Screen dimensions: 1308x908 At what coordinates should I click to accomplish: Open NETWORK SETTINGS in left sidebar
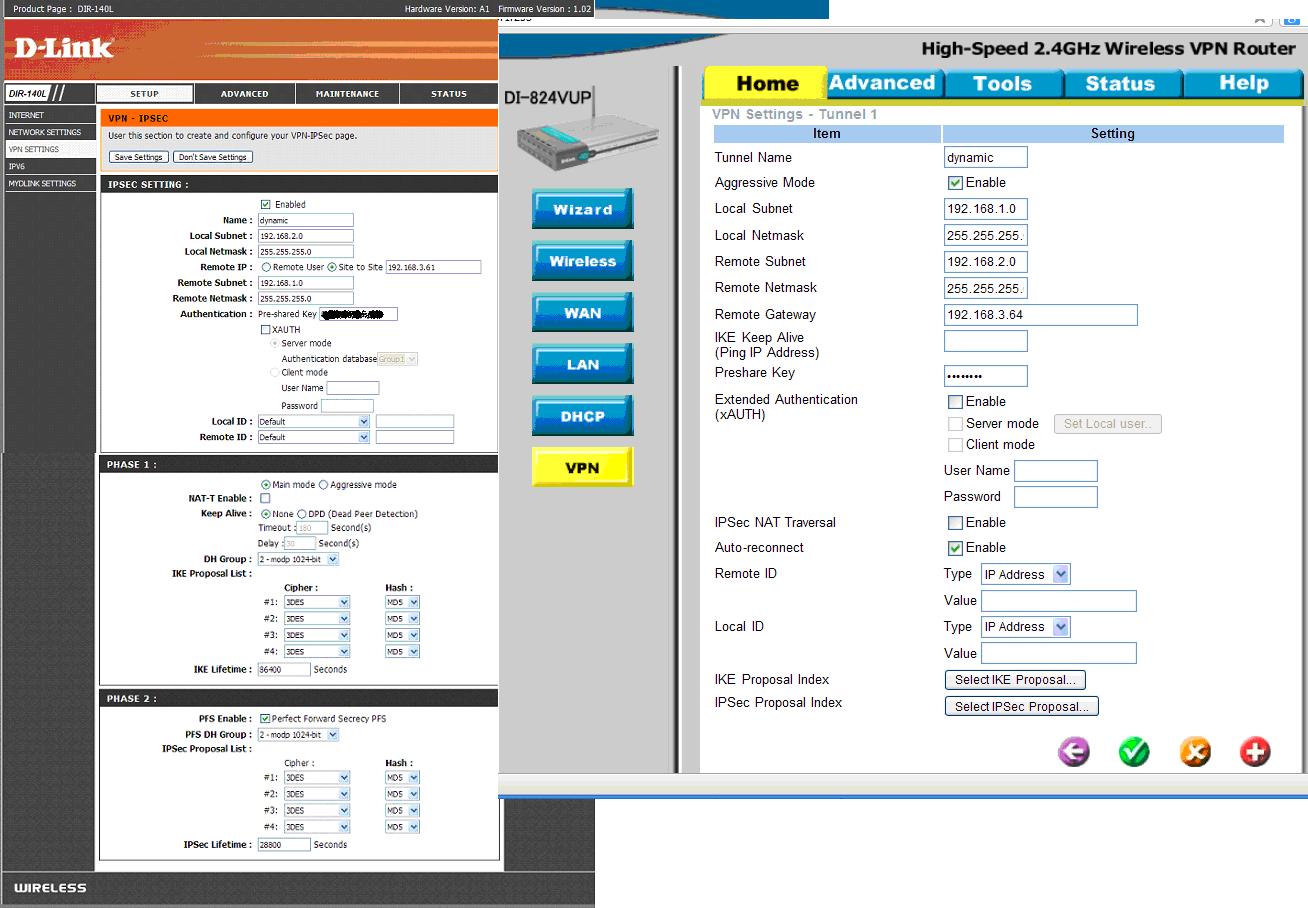pos(45,132)
